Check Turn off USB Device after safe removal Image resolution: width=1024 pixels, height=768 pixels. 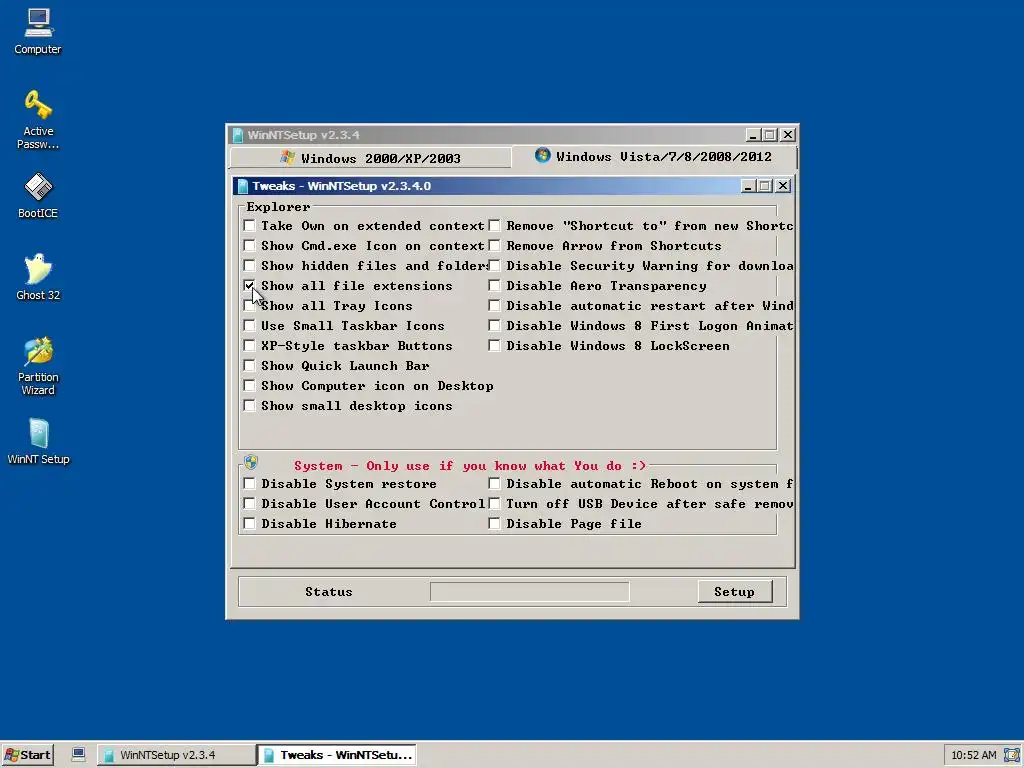point(494,504)
